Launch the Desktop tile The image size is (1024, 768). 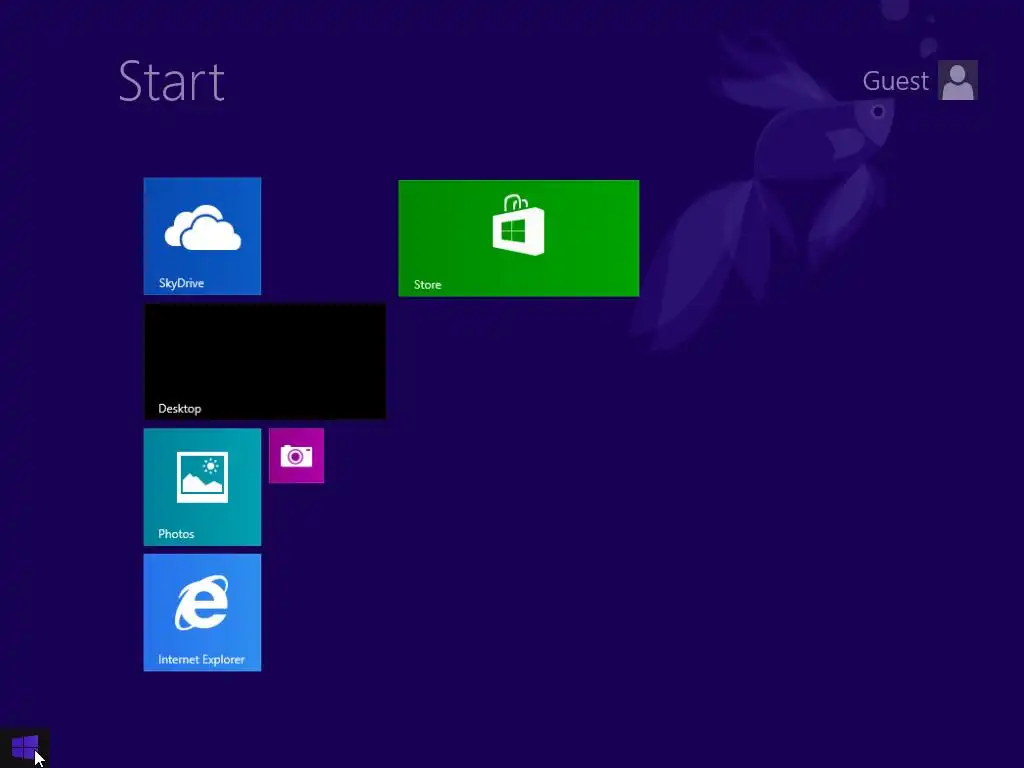[264, 361]
